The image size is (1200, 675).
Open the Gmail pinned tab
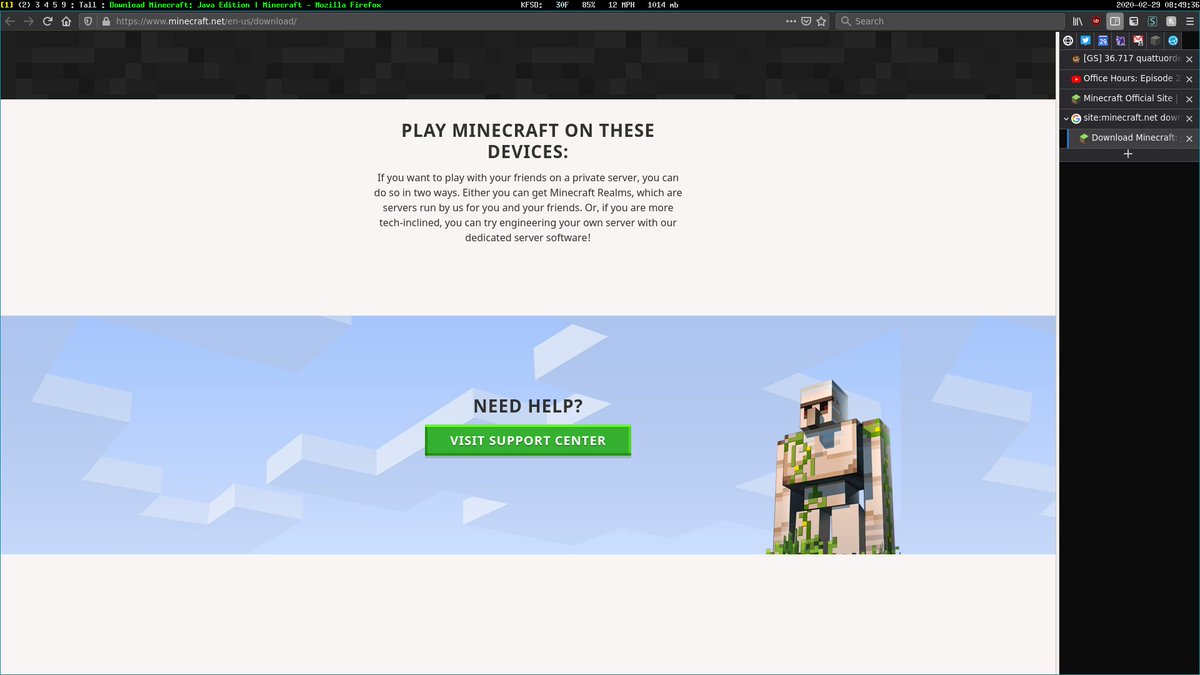pos(1138,41)
